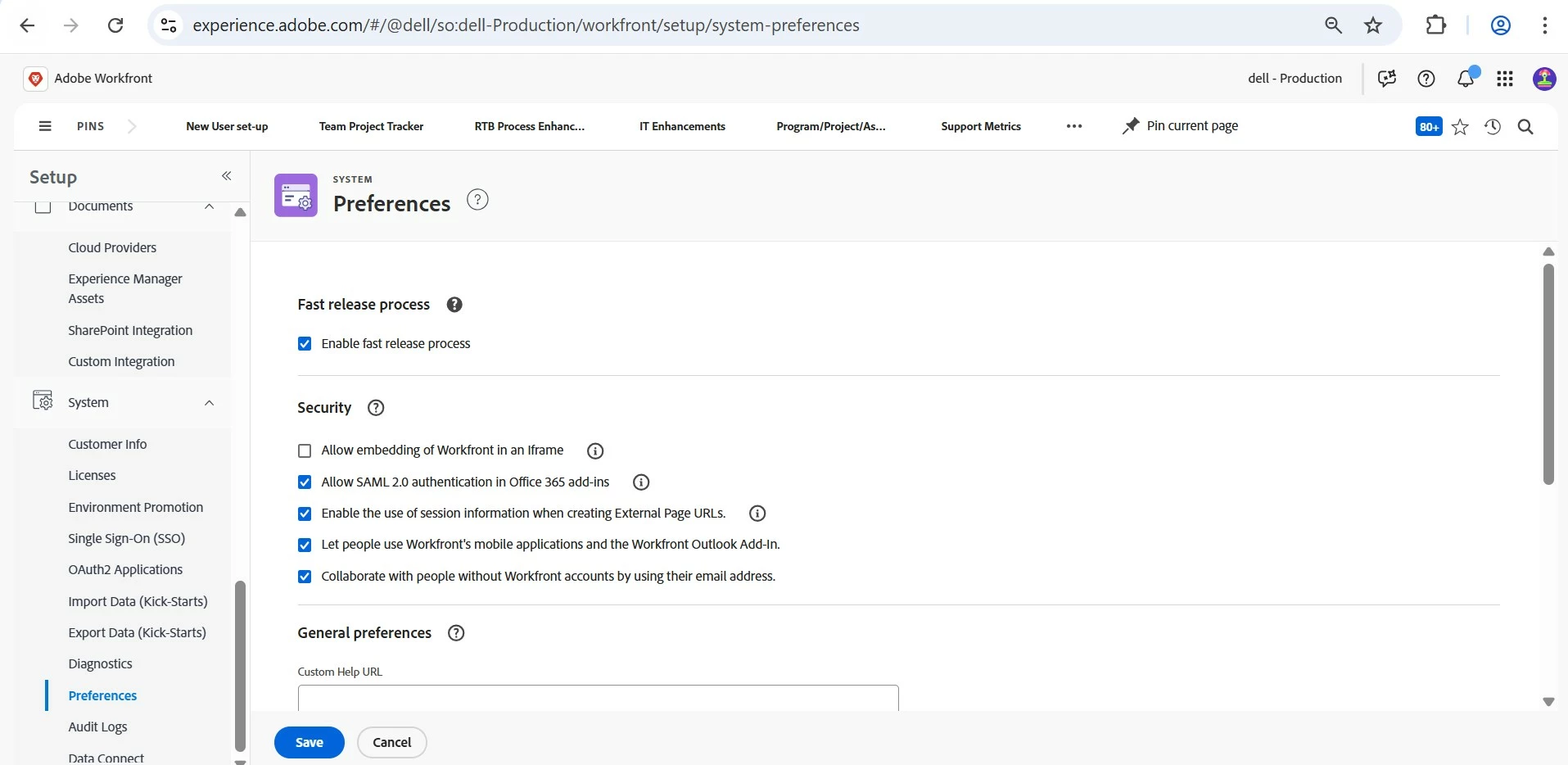Open the browser profile icon
This screenshot has width=1568, height=765.
tap(1500, 25)
